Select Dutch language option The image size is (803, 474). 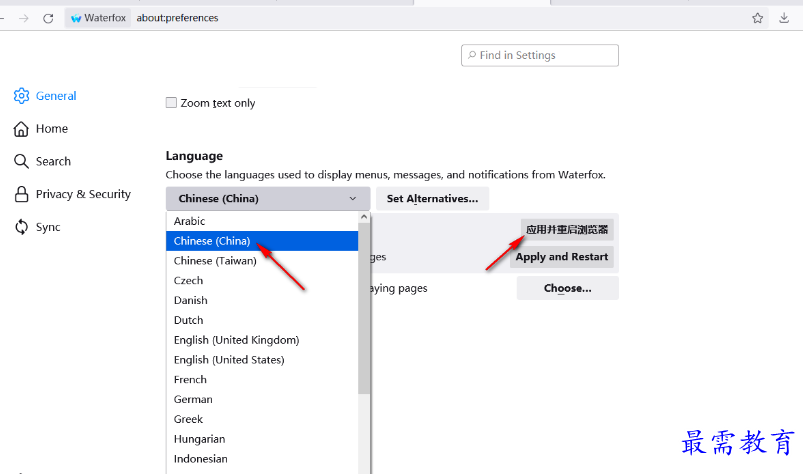pos(262,320)
